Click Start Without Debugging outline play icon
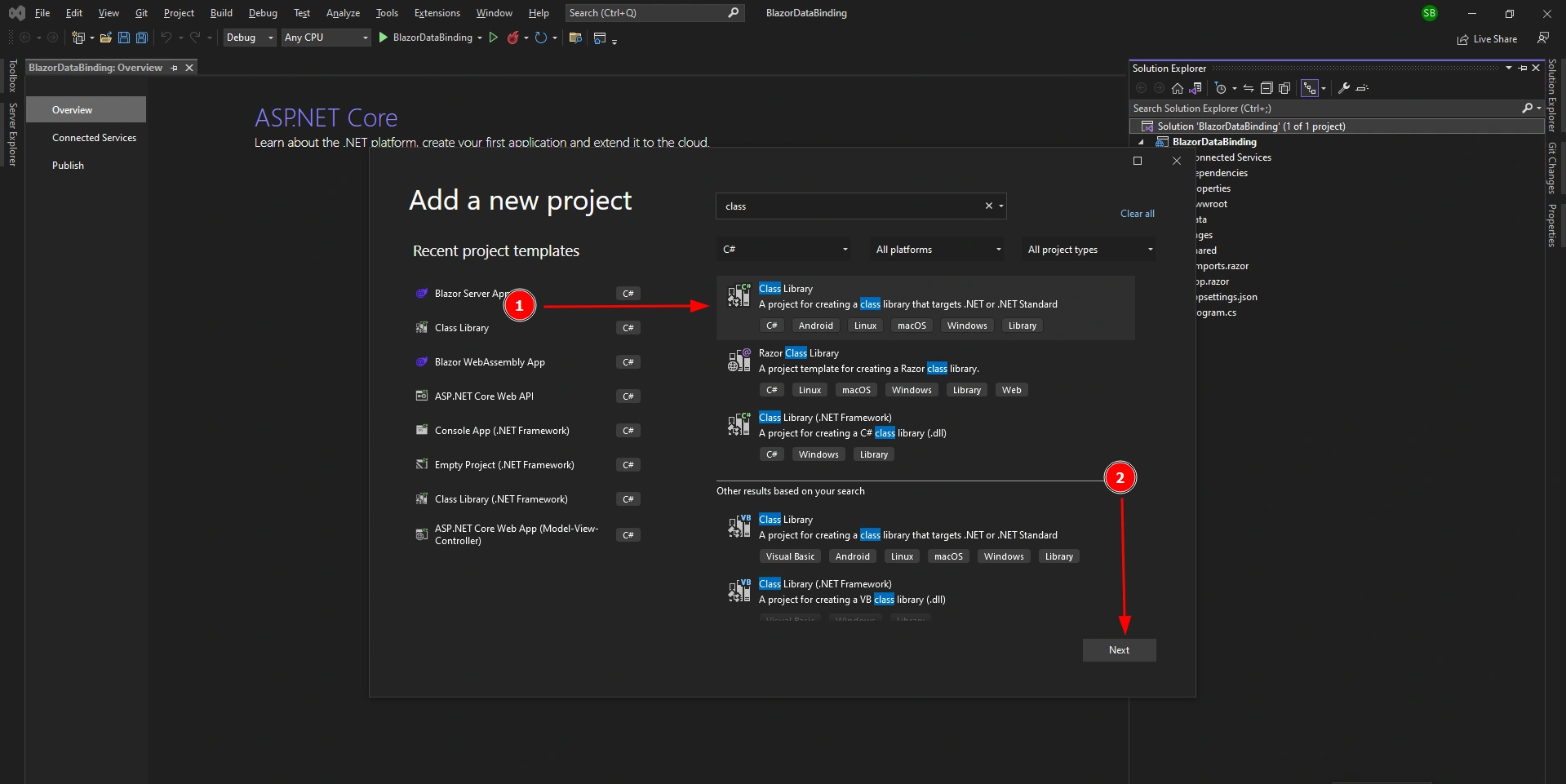1566x784 pixels. 494,38
